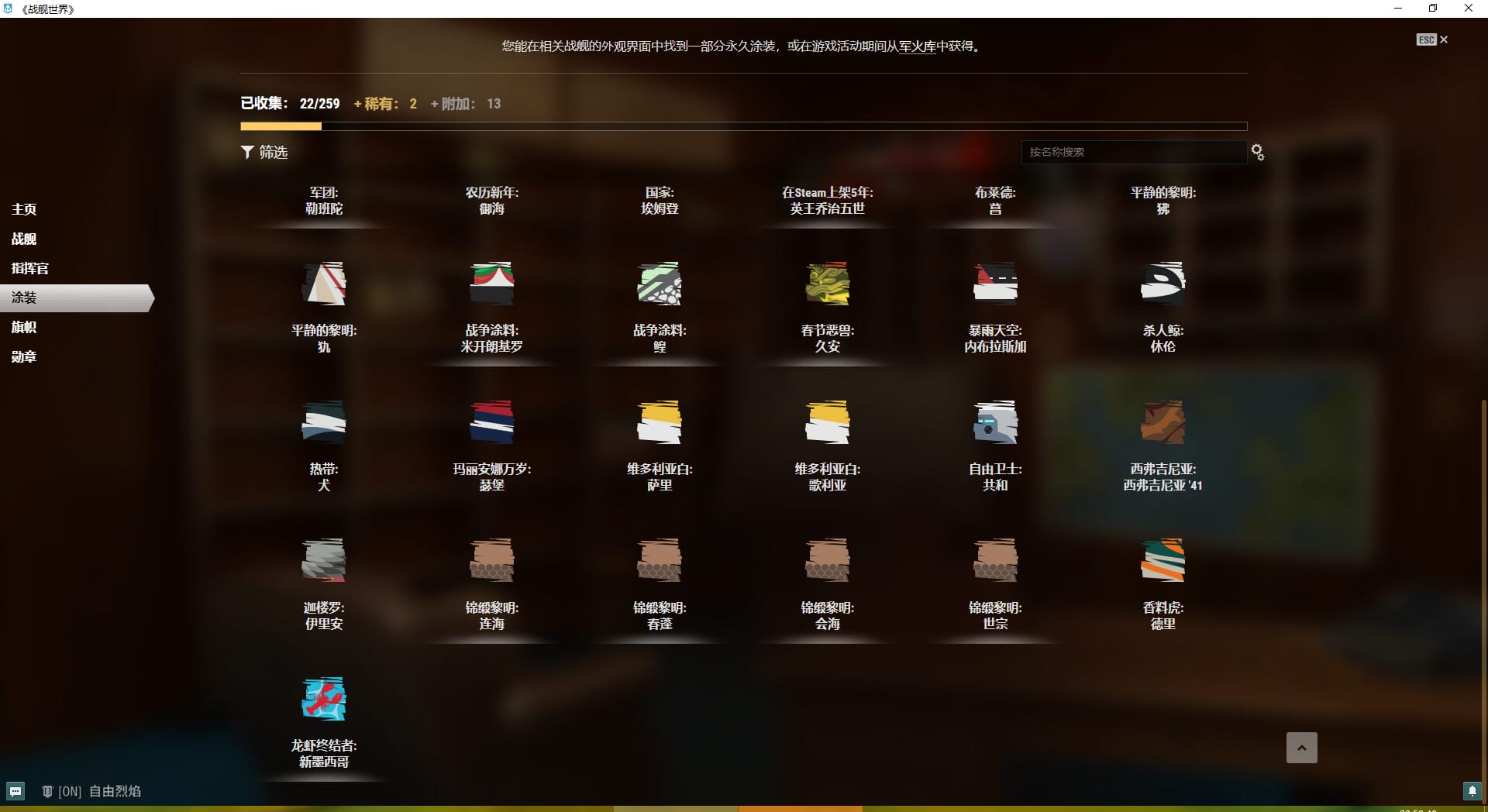1488x812 pixels.
Task: Open the notifications bell icon
Action: point(1472,791)
